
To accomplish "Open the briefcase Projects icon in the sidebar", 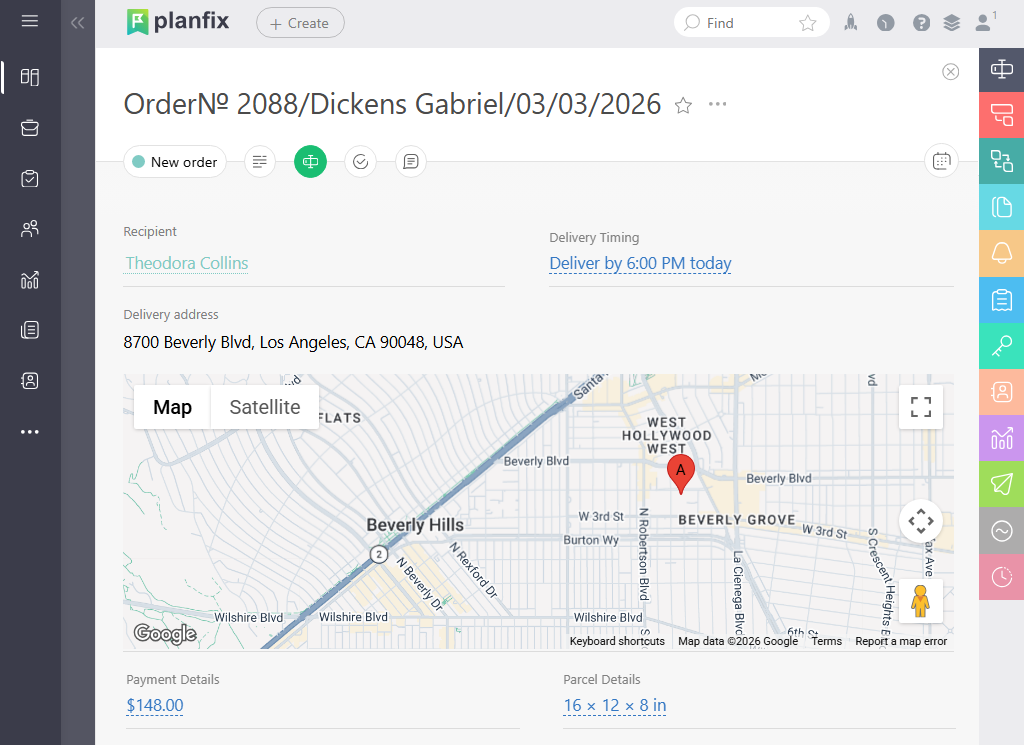I will click(30, 128).
